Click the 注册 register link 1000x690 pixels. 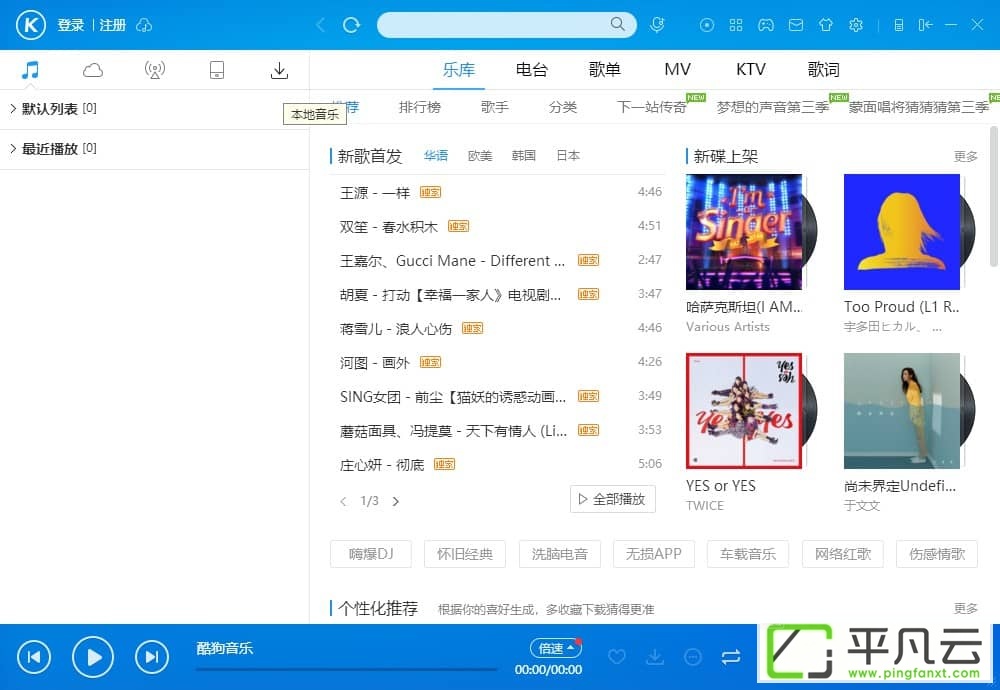[x=113, y=26]
